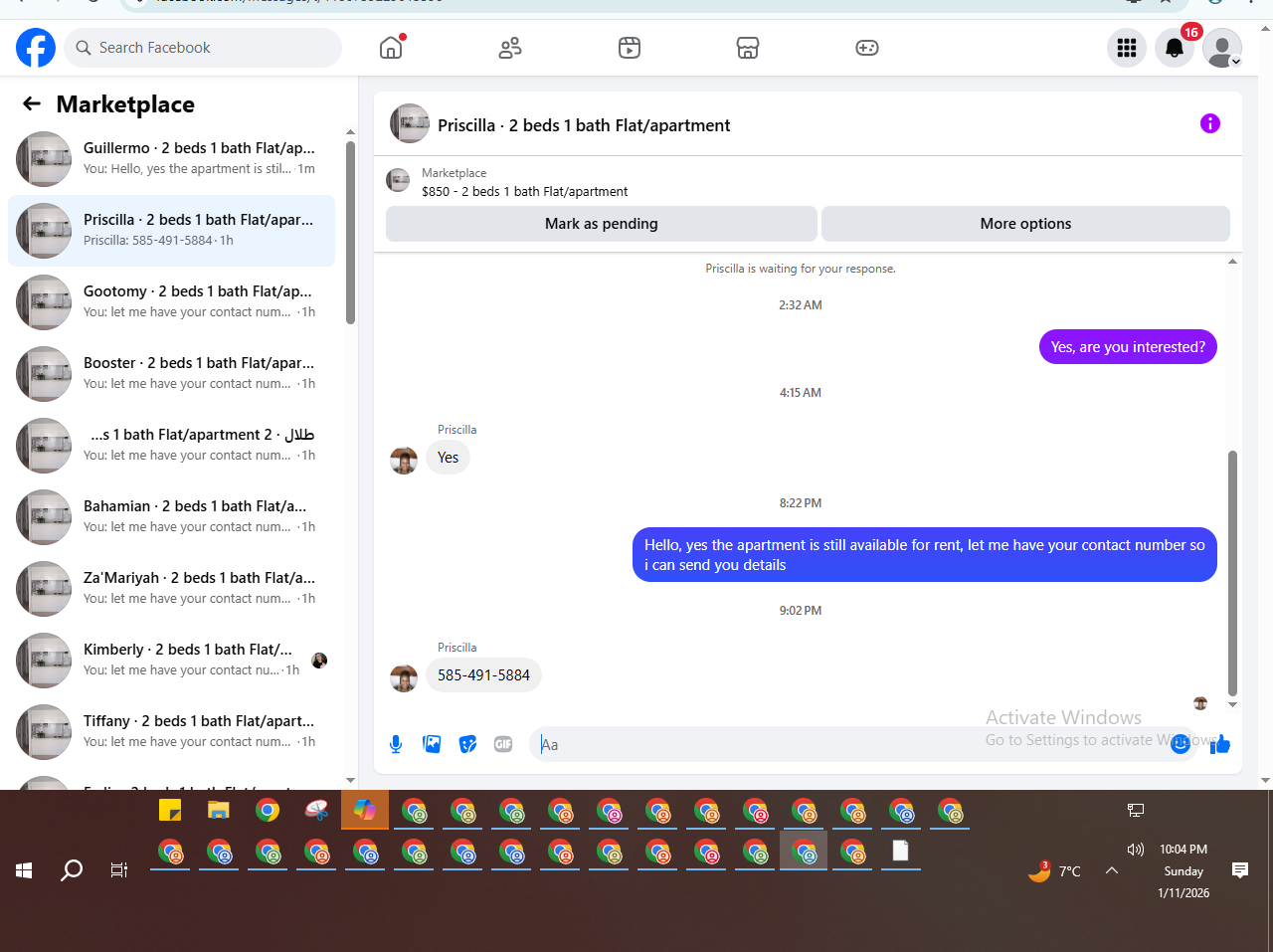Send a thumbs-up like
Viewport: 1273px width, 952px height.
(x=1220, y=744)
